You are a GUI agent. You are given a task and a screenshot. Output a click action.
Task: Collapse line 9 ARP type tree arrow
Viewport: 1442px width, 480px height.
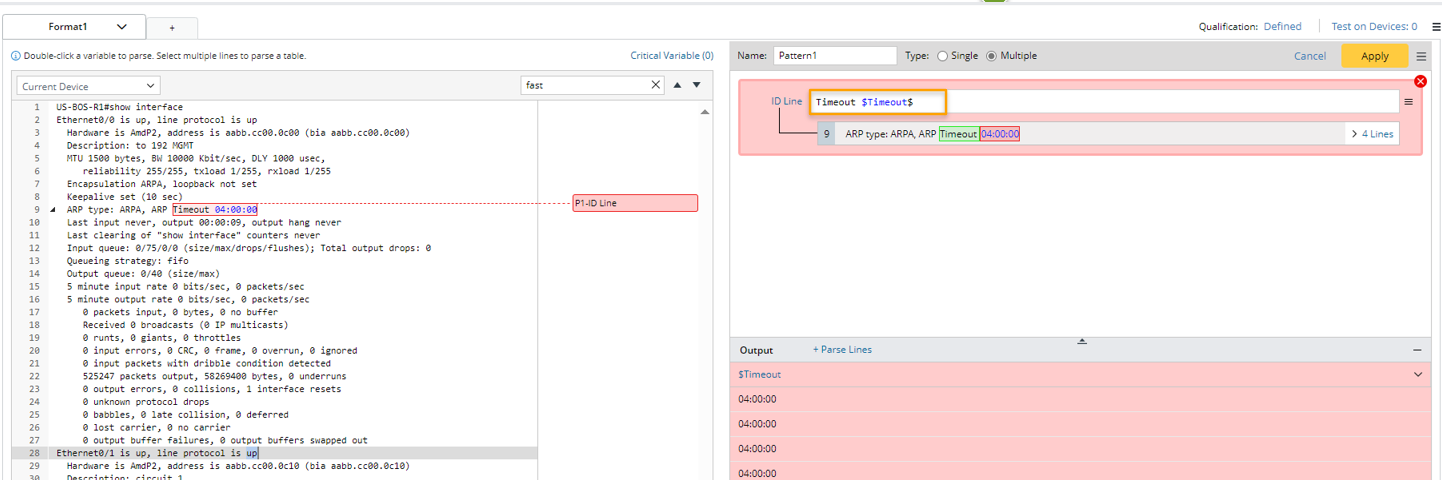tap(52, 210)
